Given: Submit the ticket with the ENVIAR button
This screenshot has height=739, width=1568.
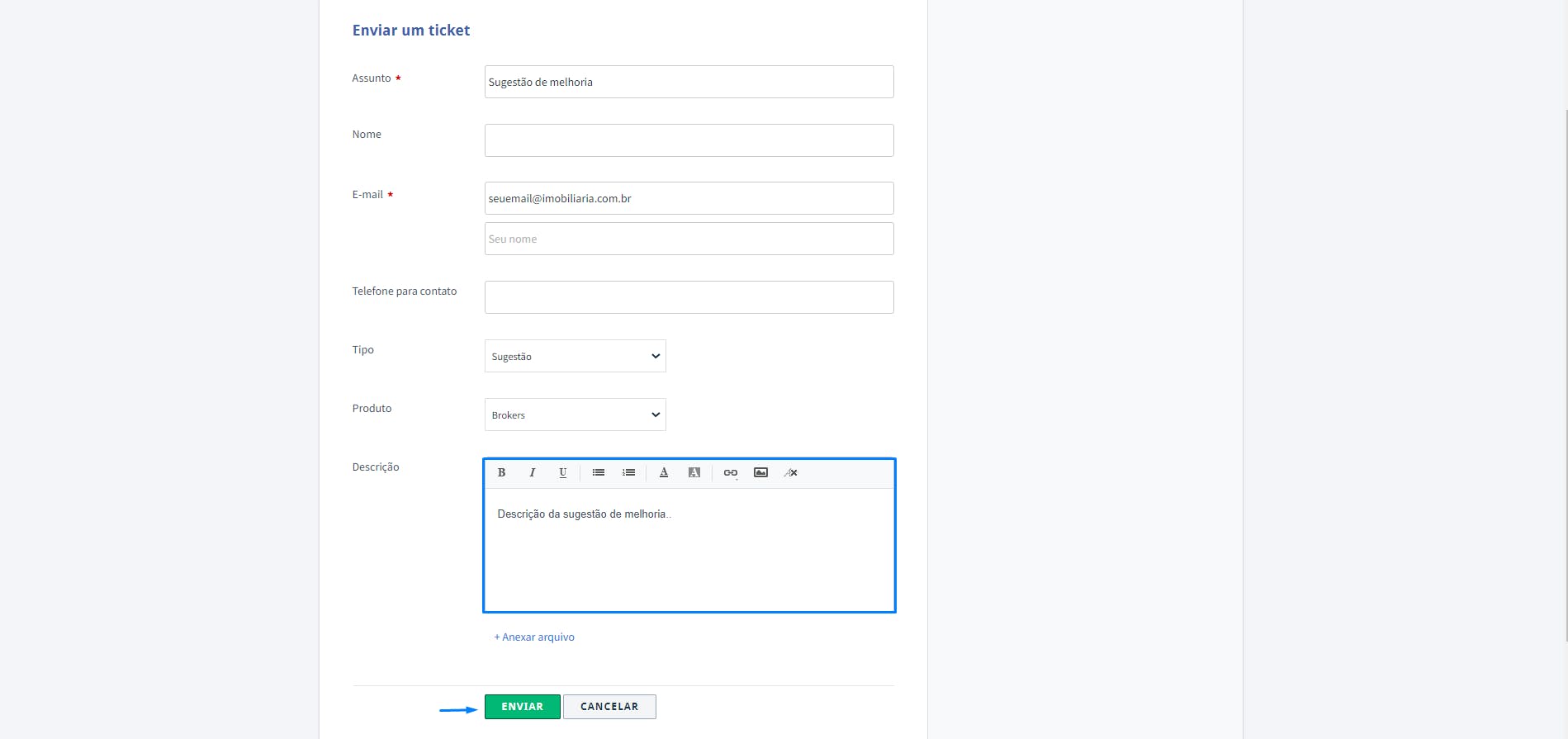Looking at the screenshot, I should 523,707.
